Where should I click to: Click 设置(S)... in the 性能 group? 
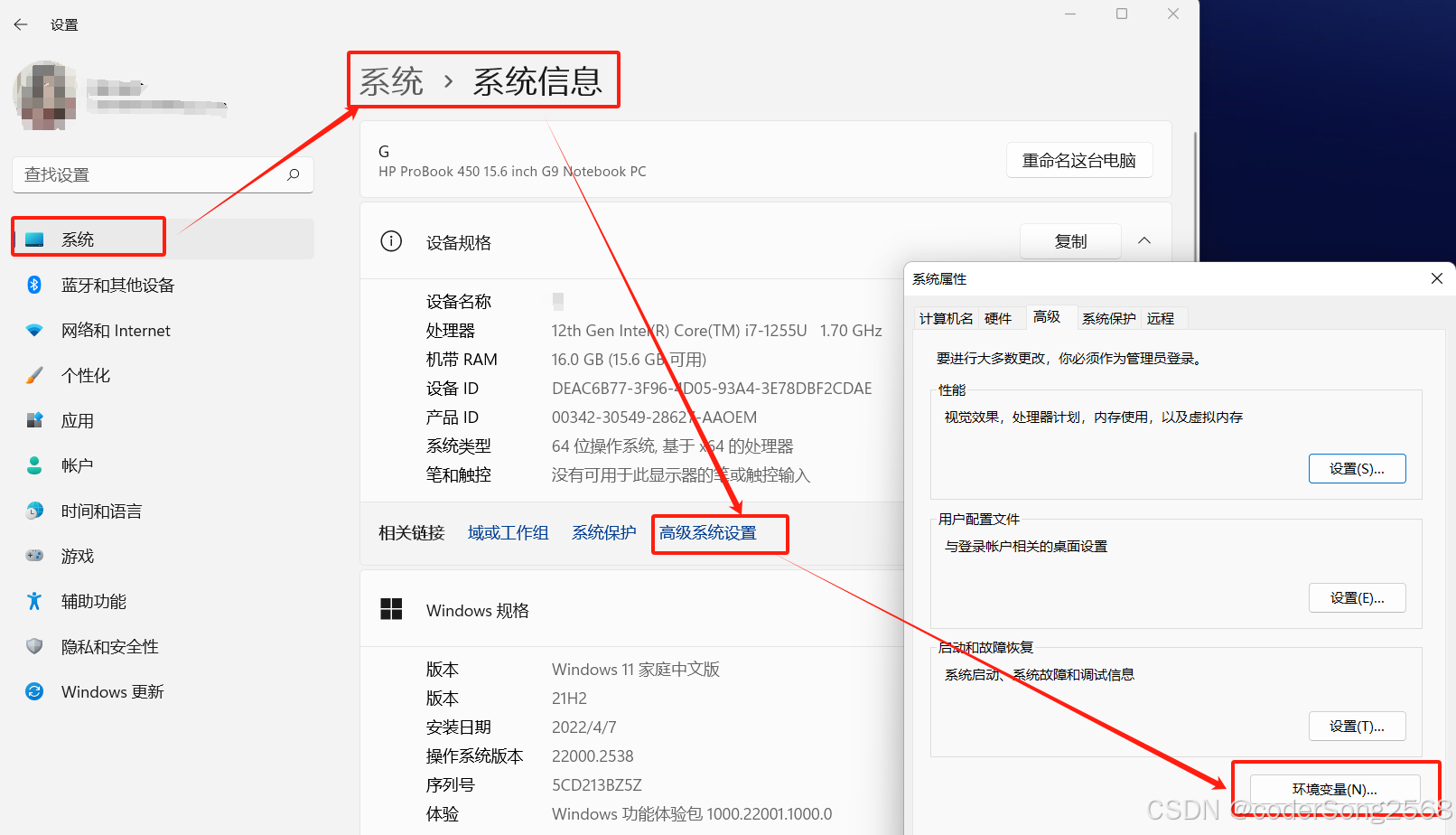1357,468
